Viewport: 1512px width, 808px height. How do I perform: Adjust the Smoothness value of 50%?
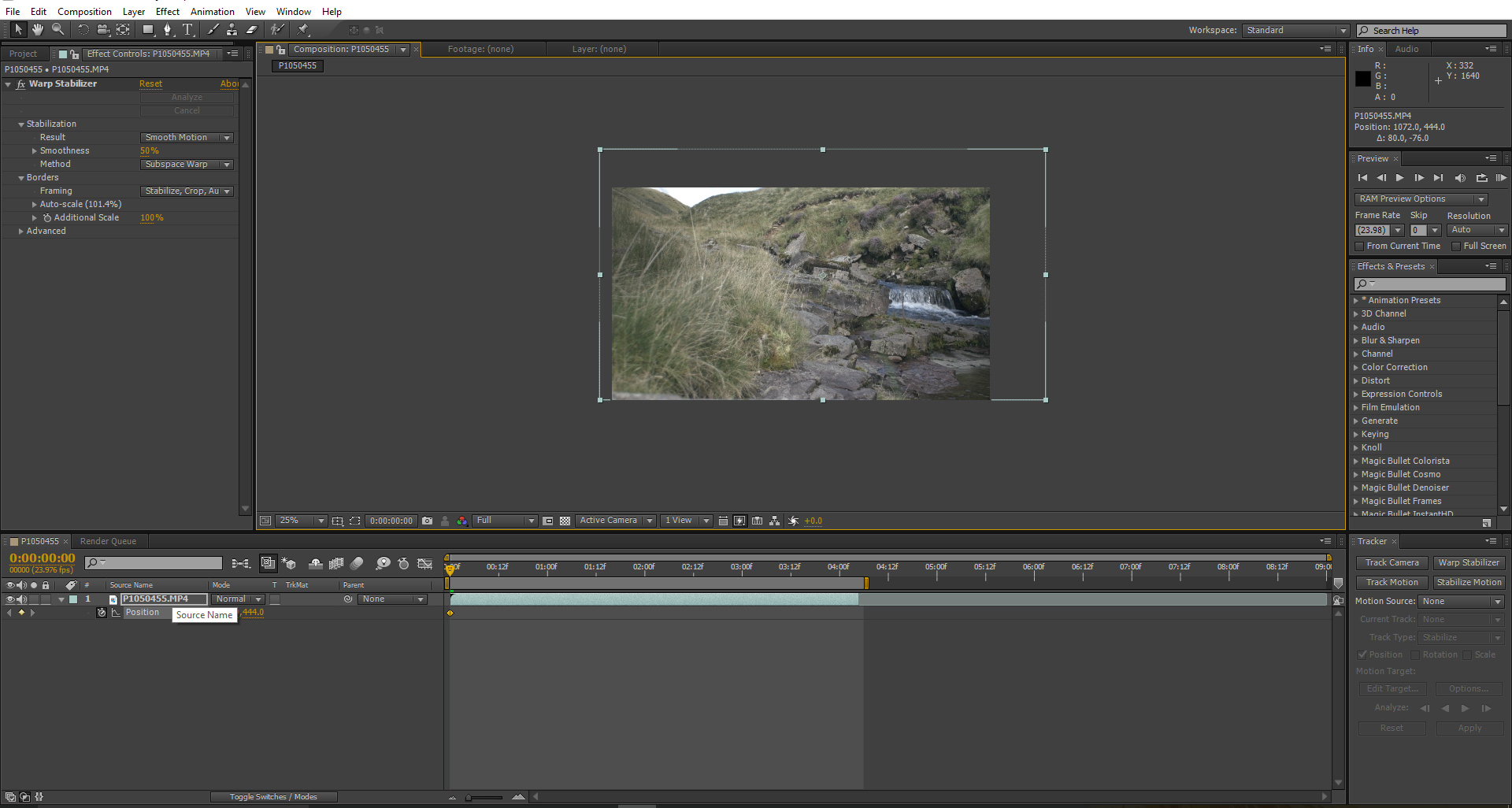(x=150, y=150)
